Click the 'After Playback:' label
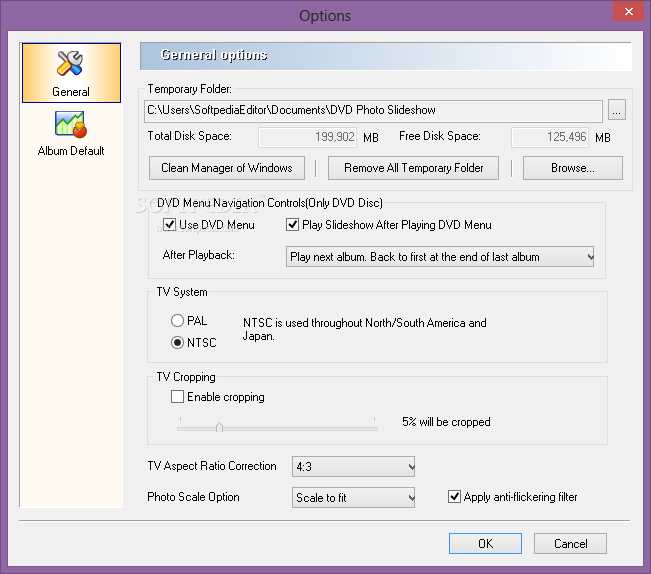This screenshot has width=651, height=574. [x=198, y=254]
